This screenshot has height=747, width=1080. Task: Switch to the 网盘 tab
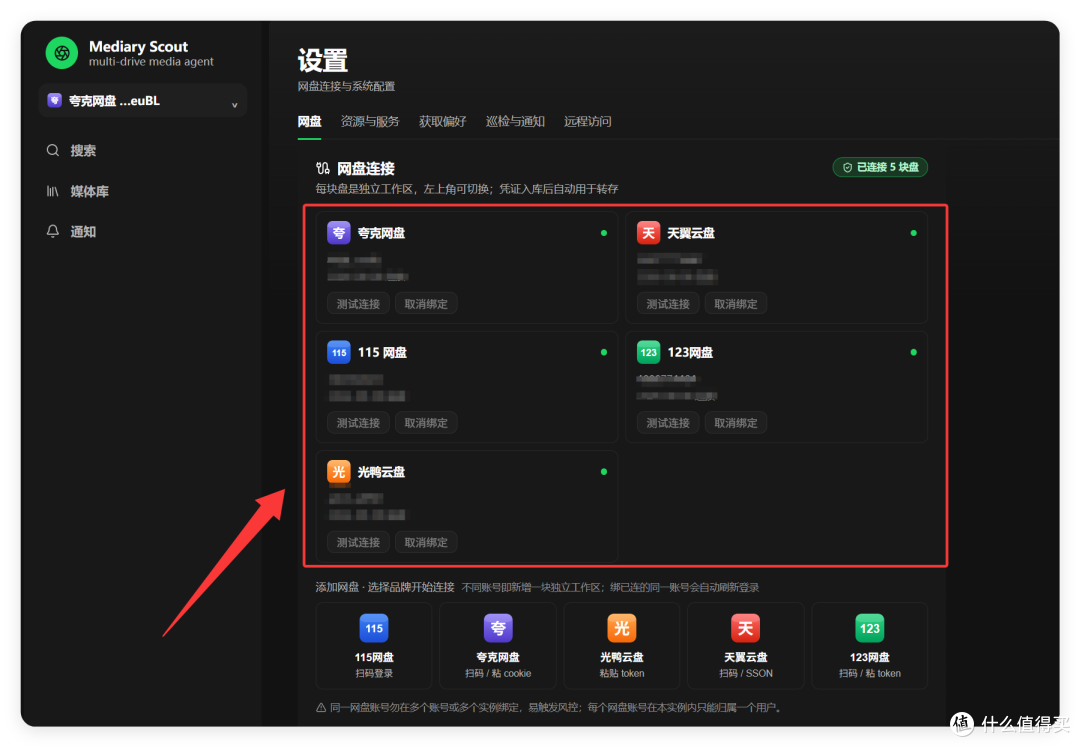[x=309, y=122]
